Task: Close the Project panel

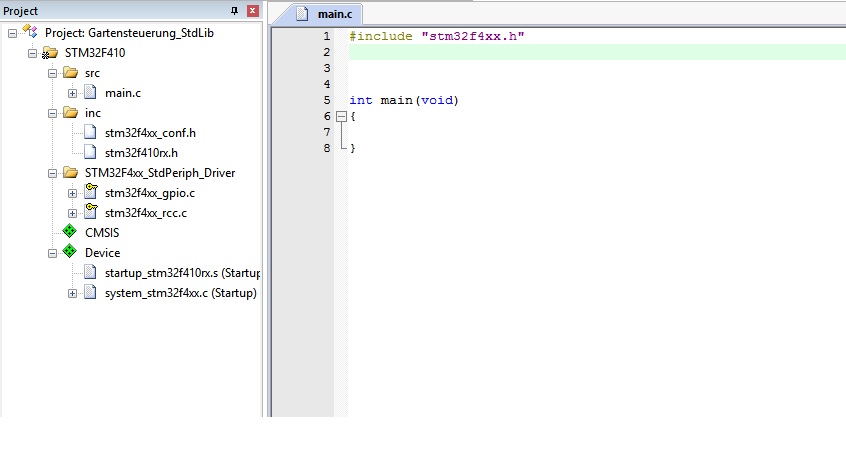Action: [x=253, y=10]
